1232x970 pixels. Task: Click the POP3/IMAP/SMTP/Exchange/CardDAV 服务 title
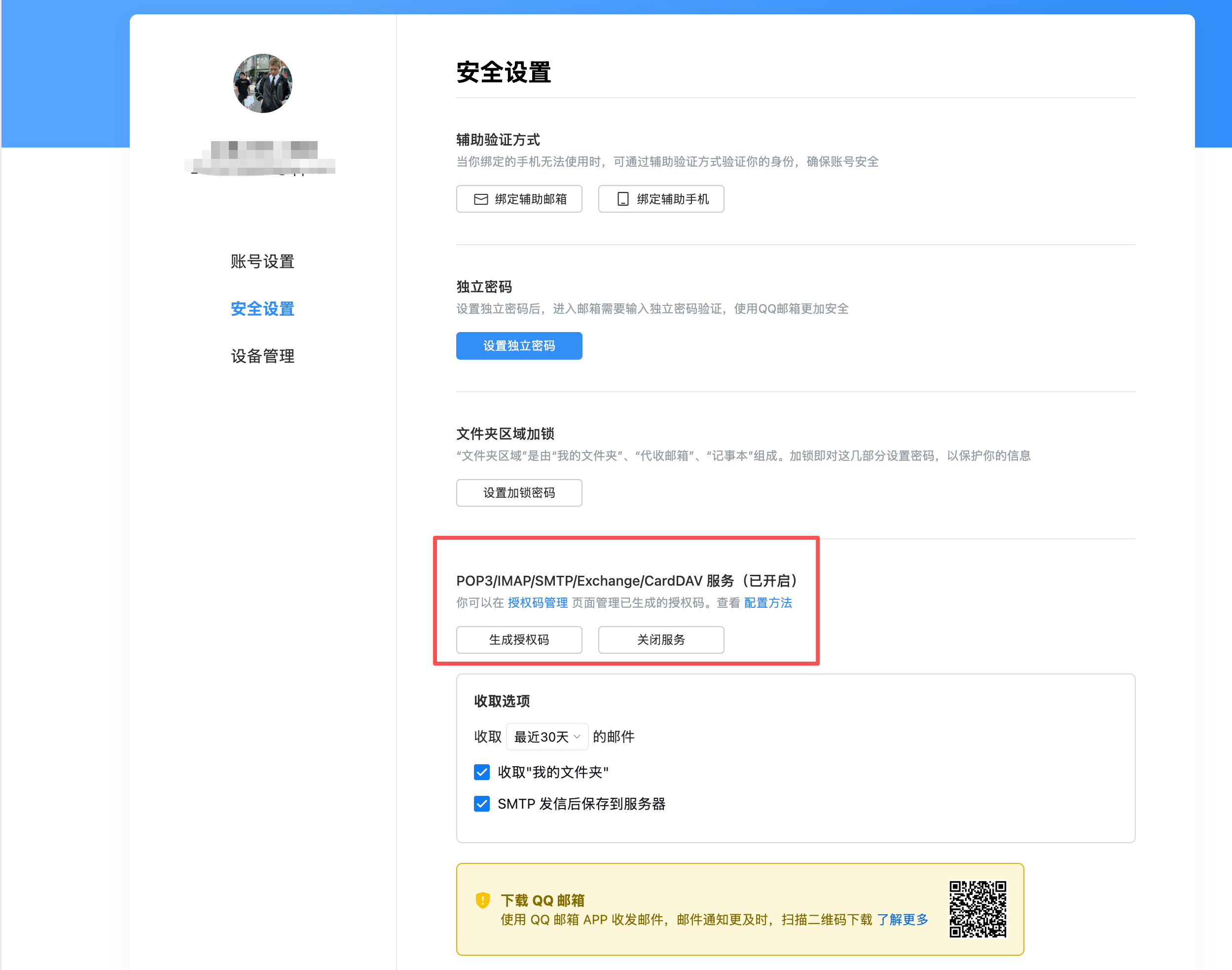click(627, 581)
